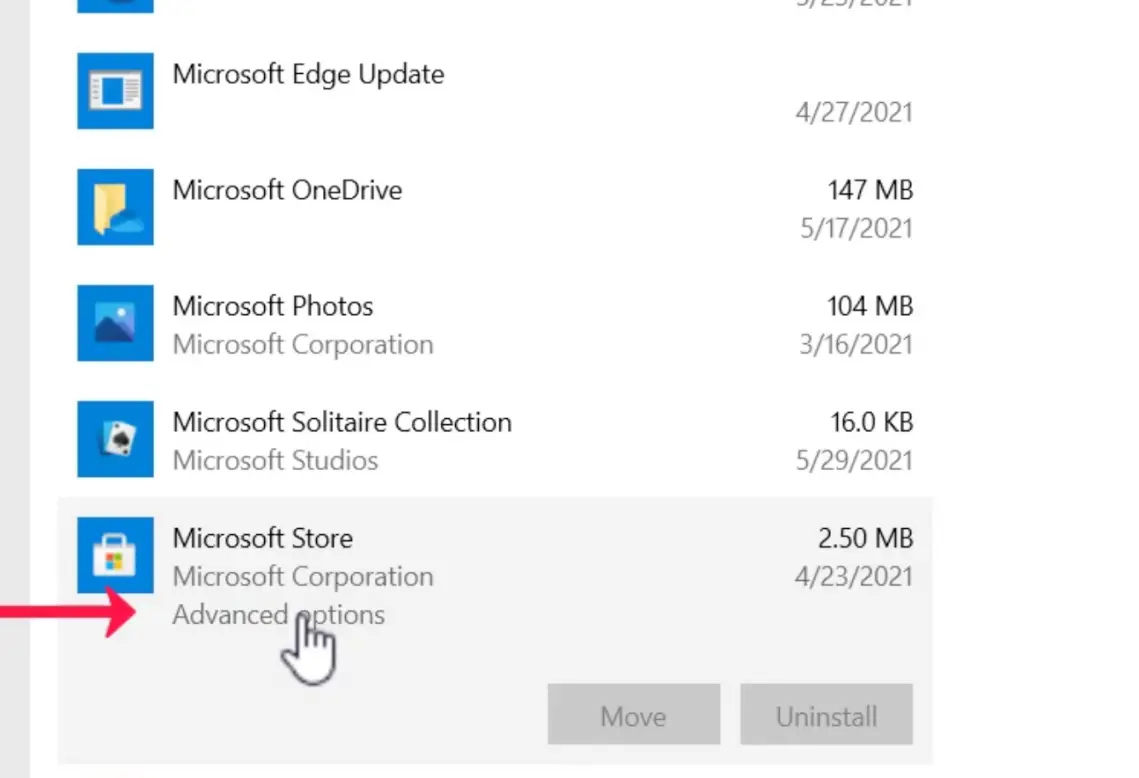Click the 147 MB size of OneDrive

[x=870, y=190]
